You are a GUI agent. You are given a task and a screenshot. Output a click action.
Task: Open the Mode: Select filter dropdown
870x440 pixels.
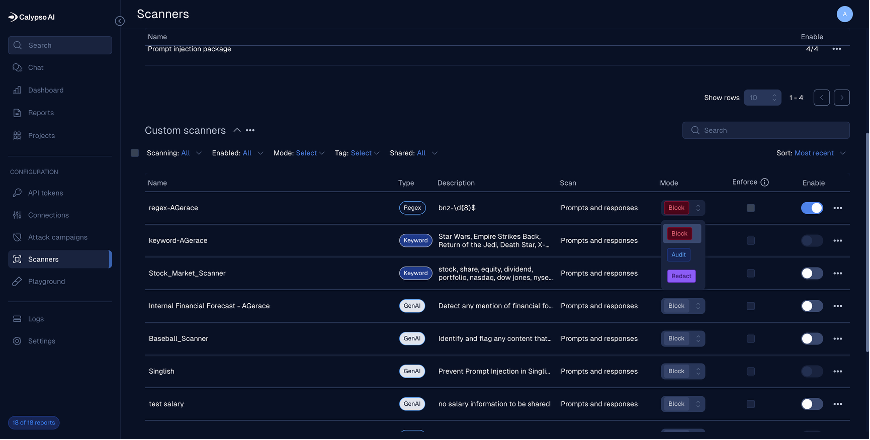pyautogui.click(x=299, y=153)
